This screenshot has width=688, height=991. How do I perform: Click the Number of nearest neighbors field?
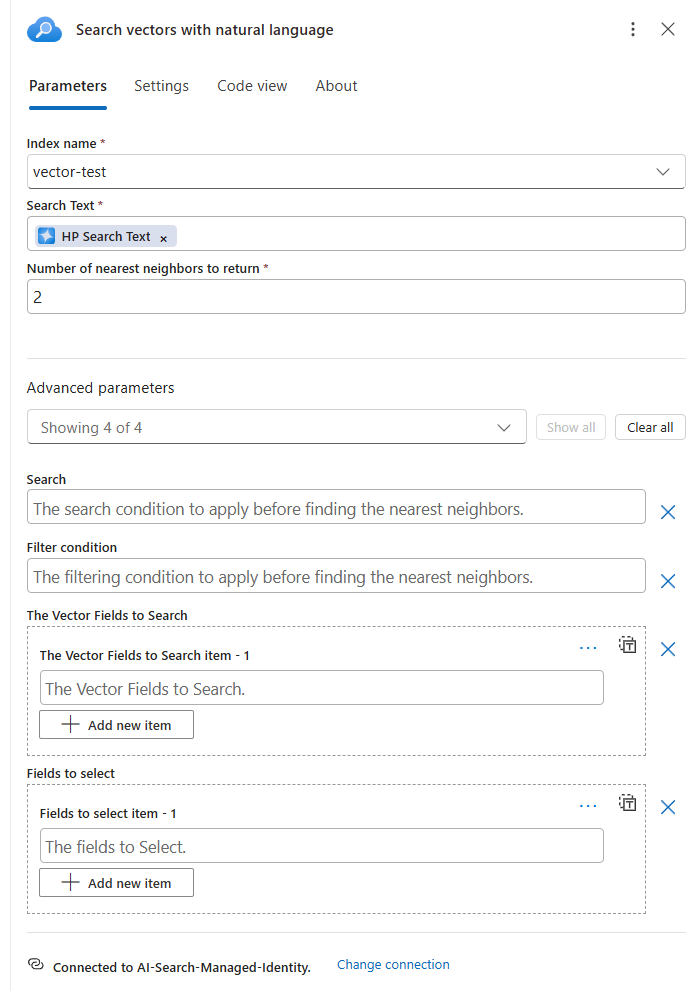coord(356,297)
